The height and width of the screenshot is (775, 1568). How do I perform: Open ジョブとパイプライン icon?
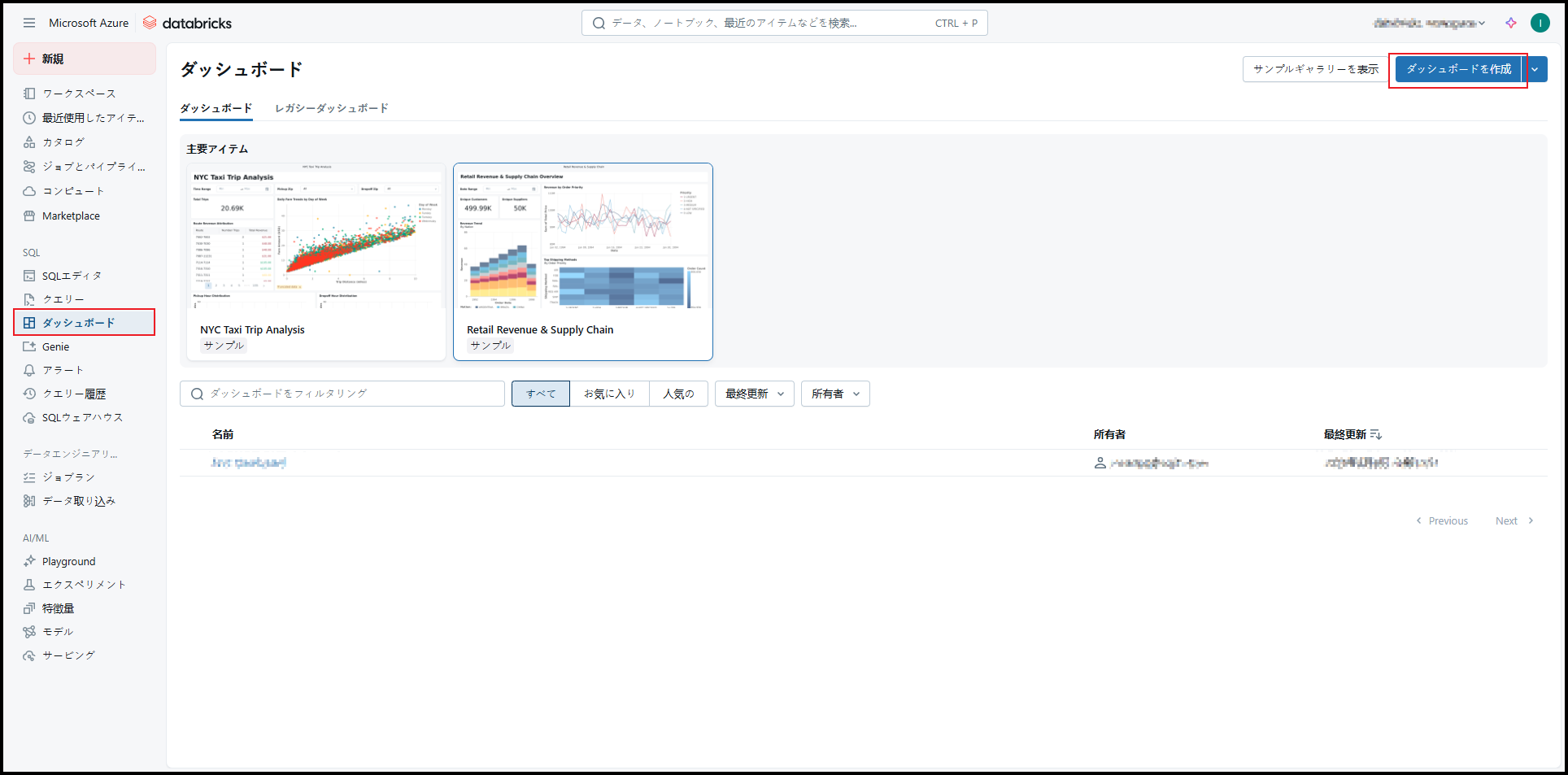click(x=29, y=167)
